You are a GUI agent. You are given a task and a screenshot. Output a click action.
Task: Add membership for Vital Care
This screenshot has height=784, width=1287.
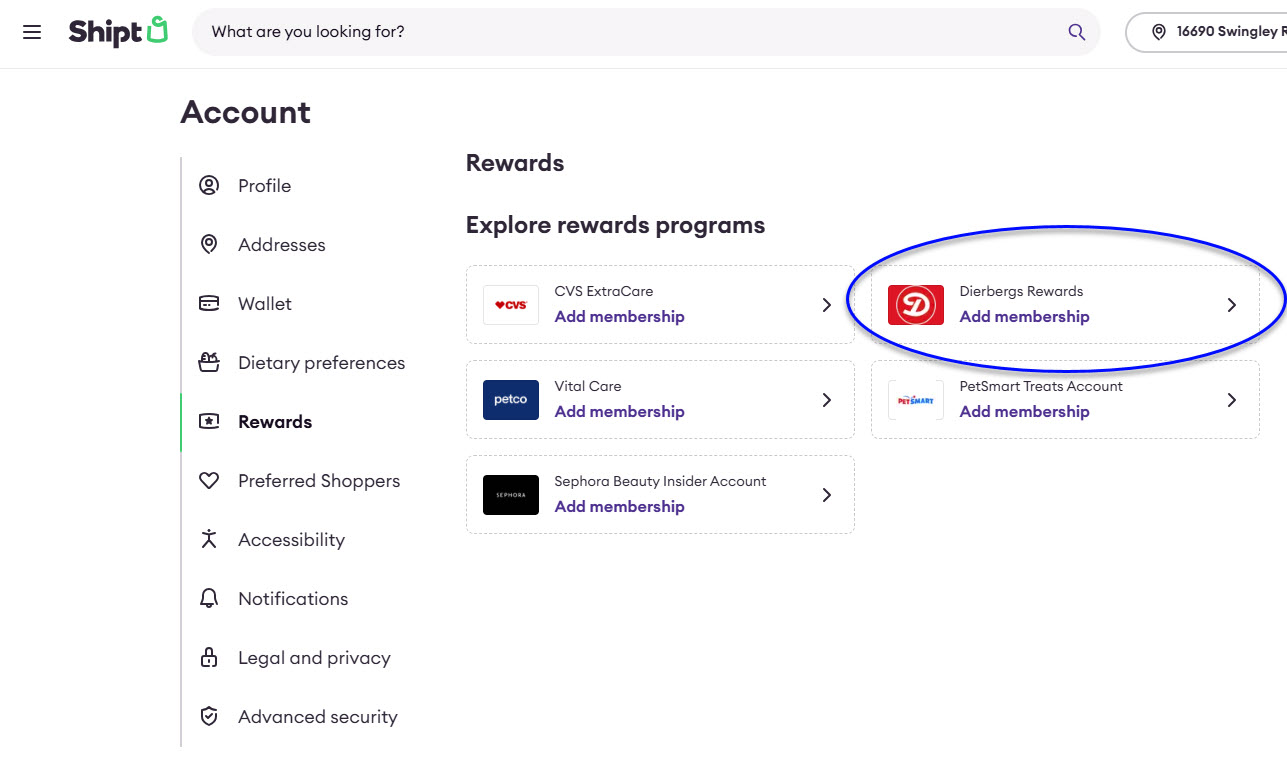[x=620, y=411]
